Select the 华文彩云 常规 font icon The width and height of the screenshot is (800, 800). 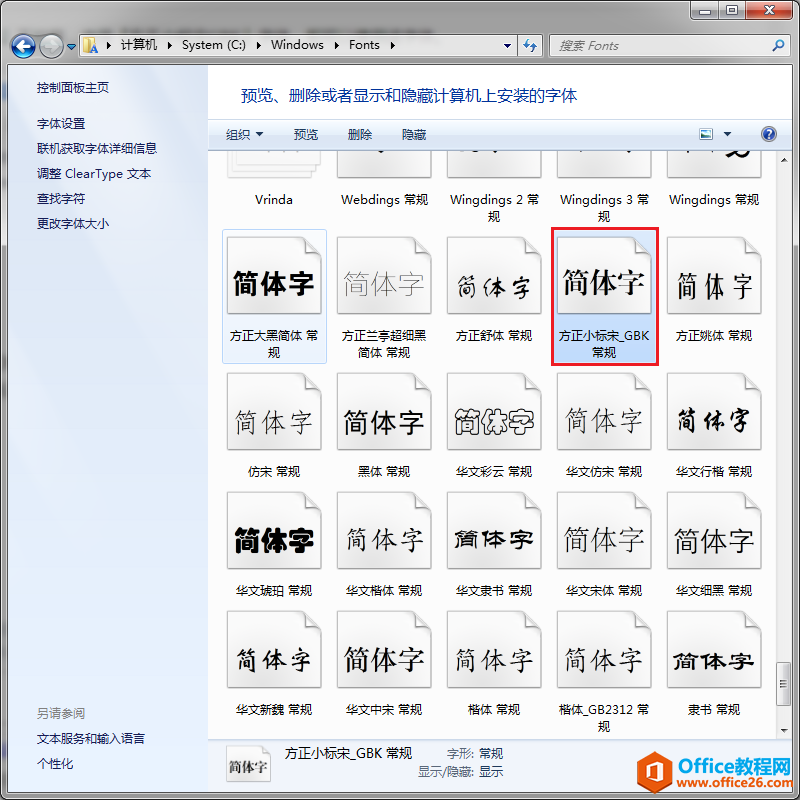494,411
